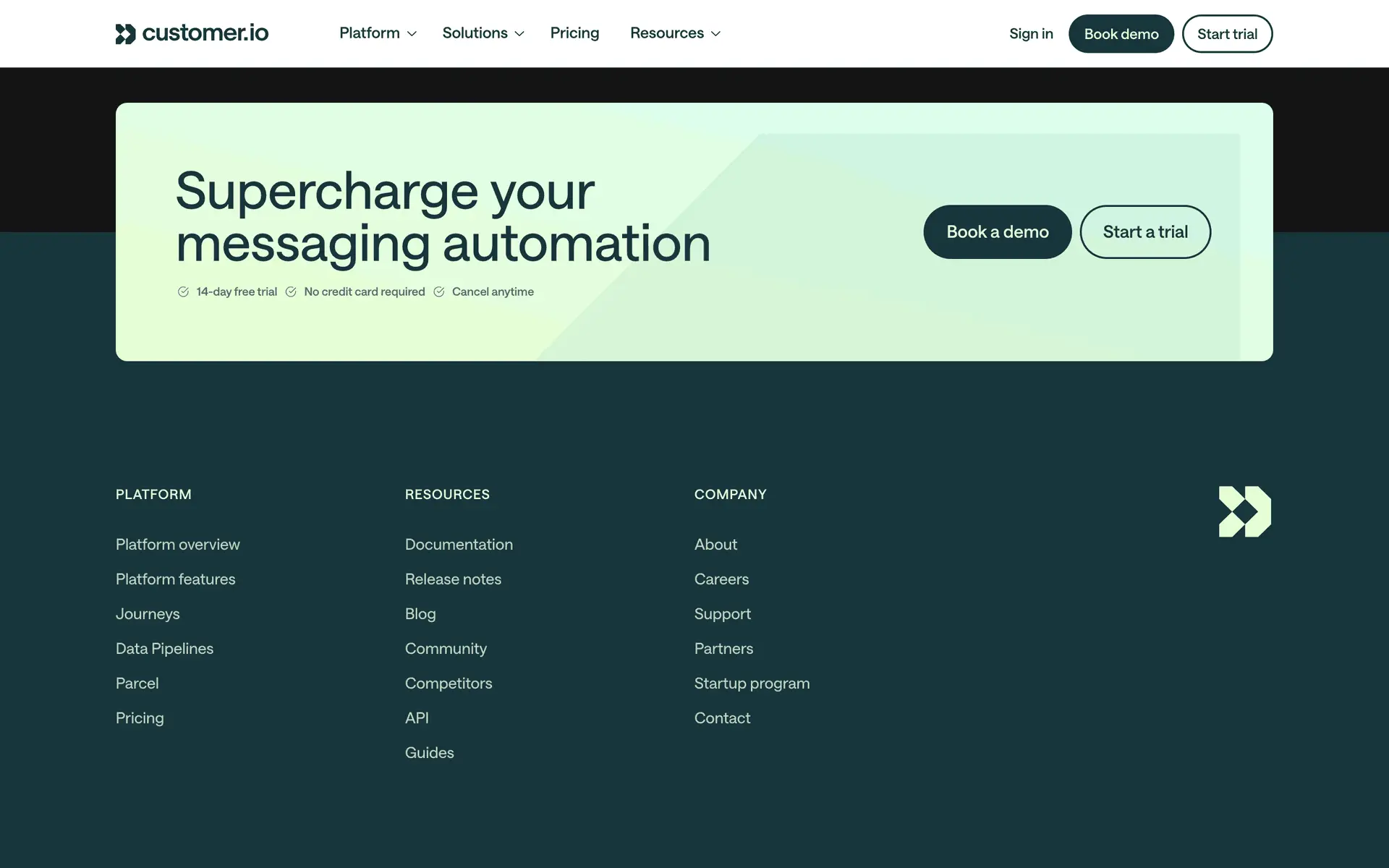
Task: Click checkmark icon beside No credit card required
Action: point(291,292)
